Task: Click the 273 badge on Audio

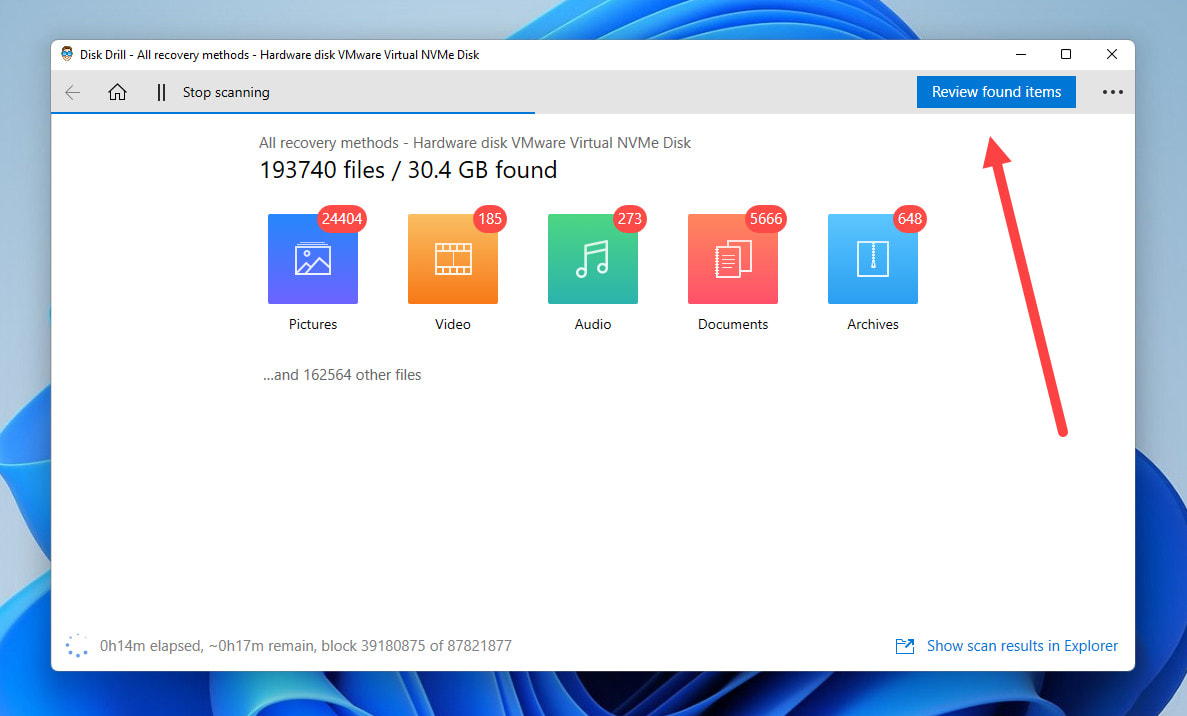Action: pyautogui.click(x=629, y=219)
